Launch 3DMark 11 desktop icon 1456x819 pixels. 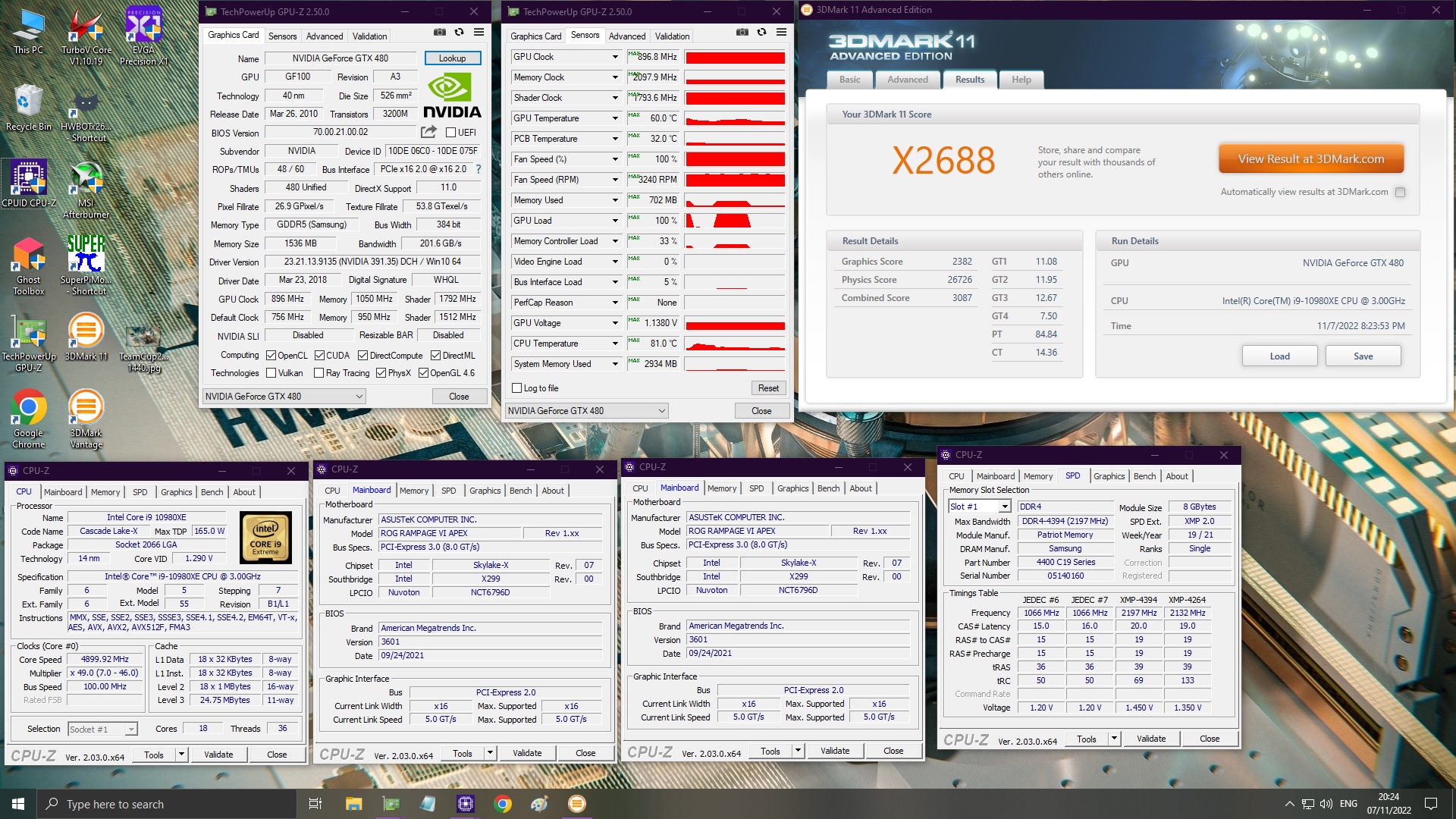pos(86,337)
